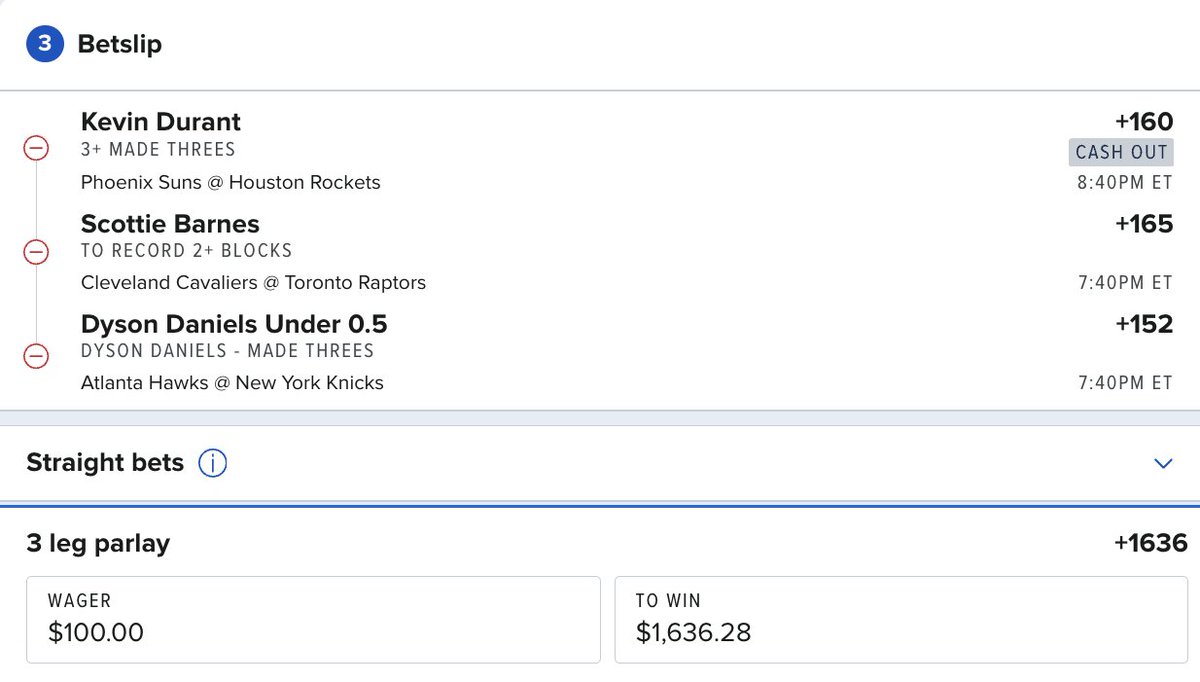Click the Kevin Durant selection name
Viewport: 1200px width, 682px height.
(x=161, y=122)
